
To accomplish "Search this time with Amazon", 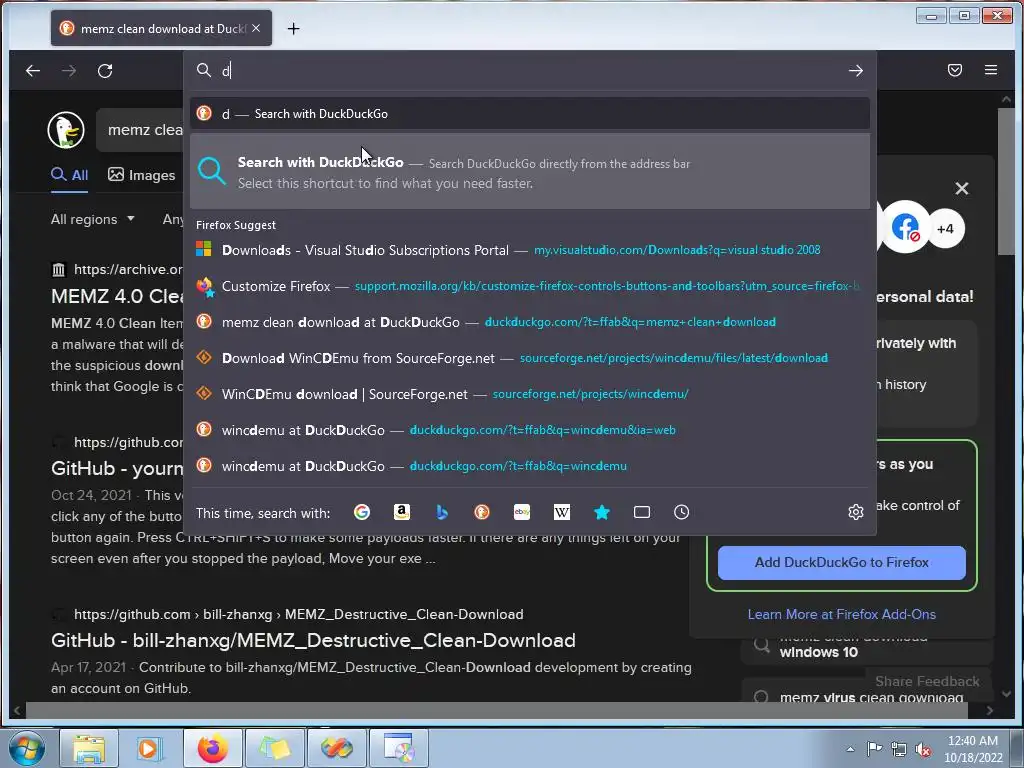I will pyautogui.click(x=402, y=513).
